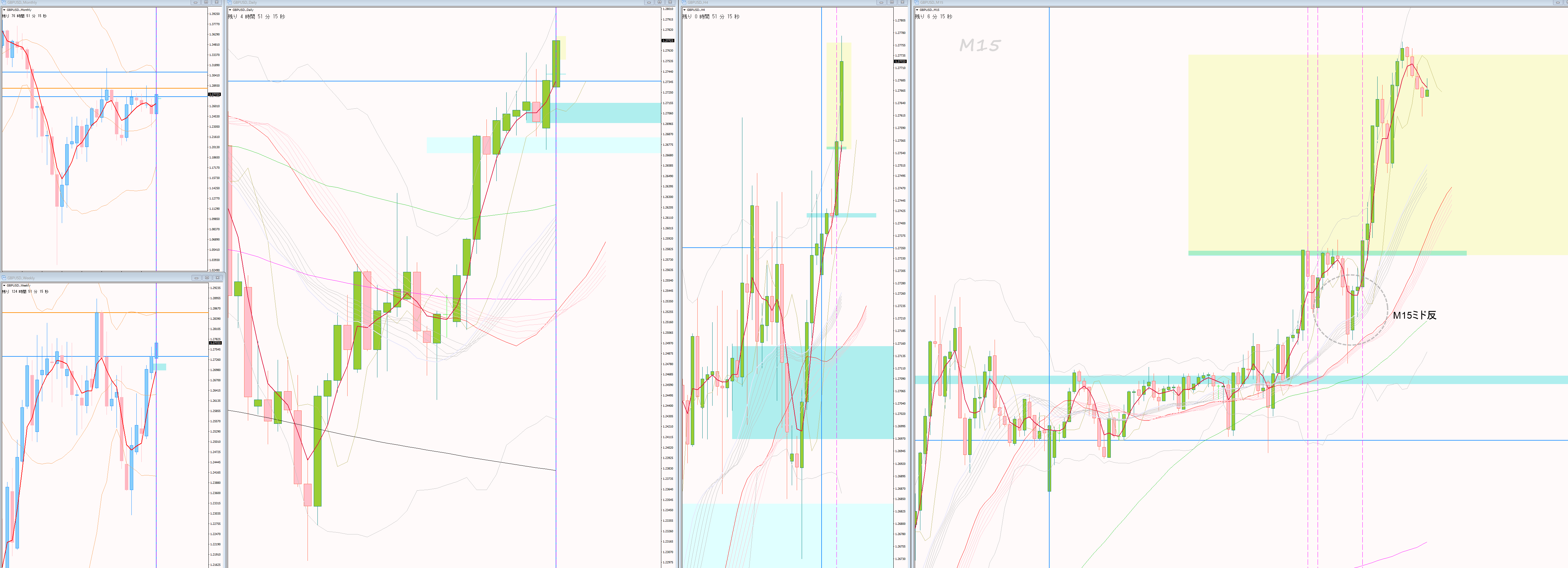1568x568 pixels.
Task: Expand the GBPUSD.,Daily triangle inside chart
Action: (x=230, y=10)
